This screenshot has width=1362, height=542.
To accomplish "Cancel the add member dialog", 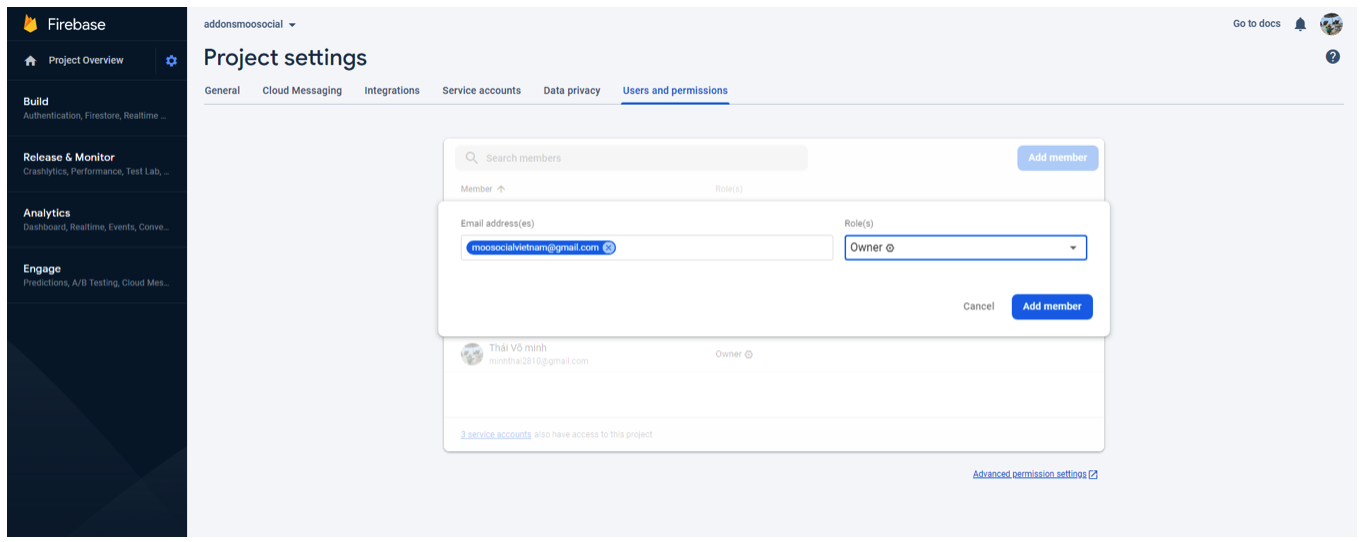I will pos(979,307).
